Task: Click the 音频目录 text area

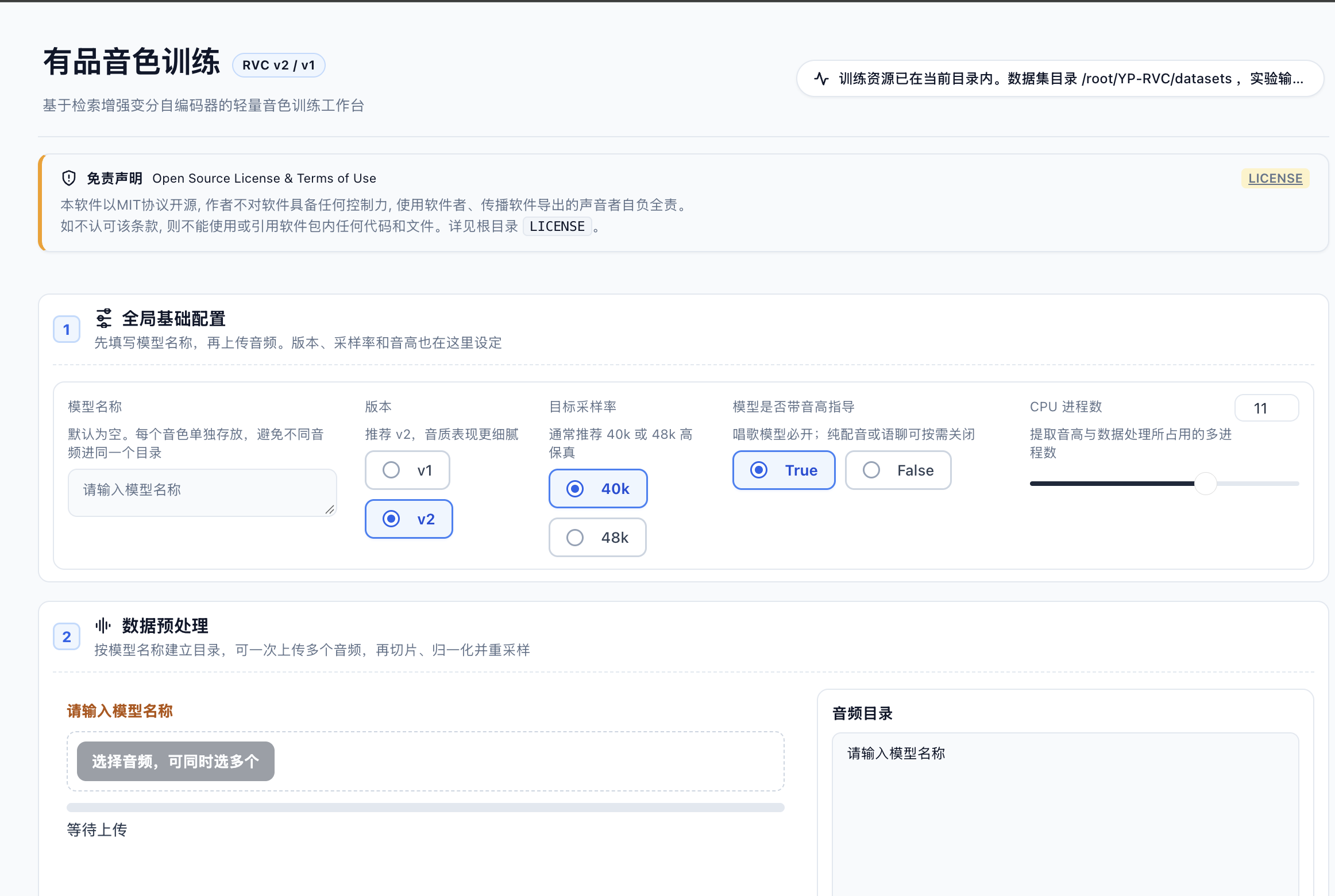Action: pos(1066,814)
